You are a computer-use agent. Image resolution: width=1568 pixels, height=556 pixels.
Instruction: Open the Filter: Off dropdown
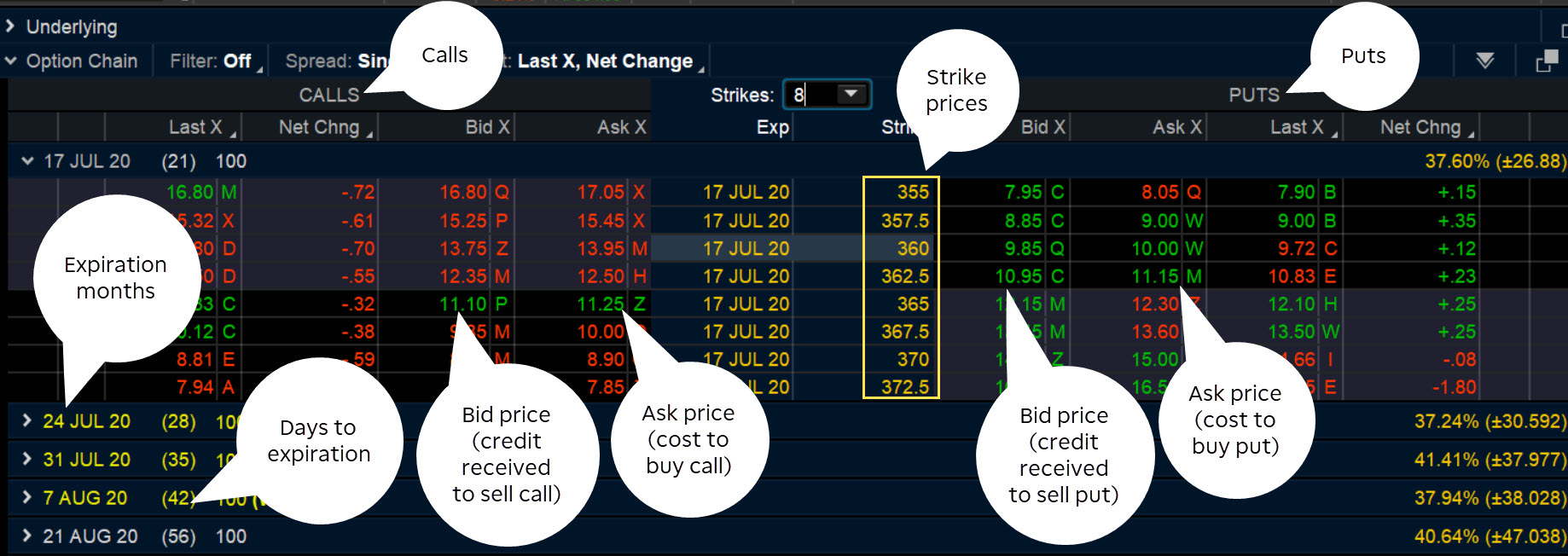point(210,61)
